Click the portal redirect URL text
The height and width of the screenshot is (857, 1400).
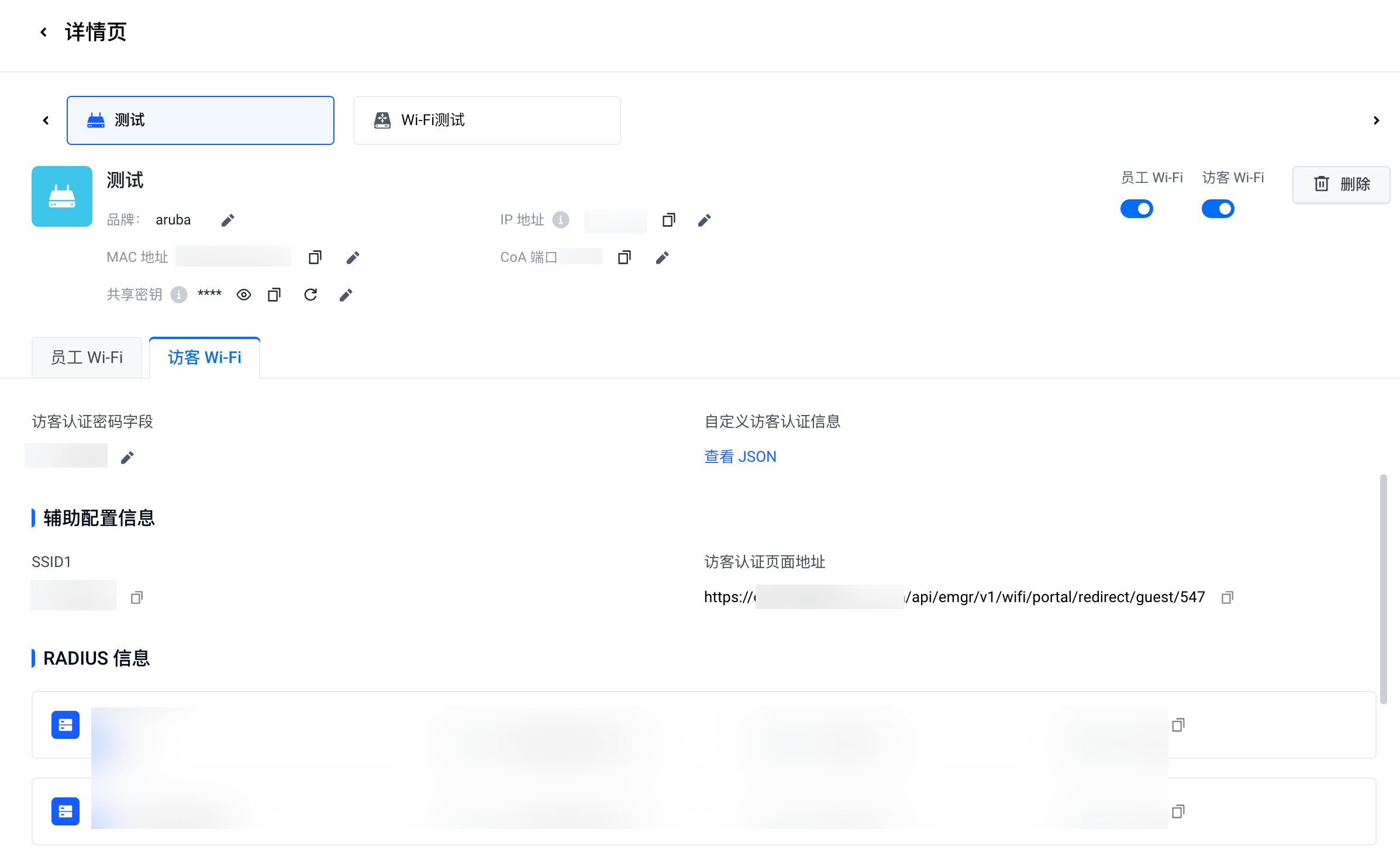coord(954,597)
